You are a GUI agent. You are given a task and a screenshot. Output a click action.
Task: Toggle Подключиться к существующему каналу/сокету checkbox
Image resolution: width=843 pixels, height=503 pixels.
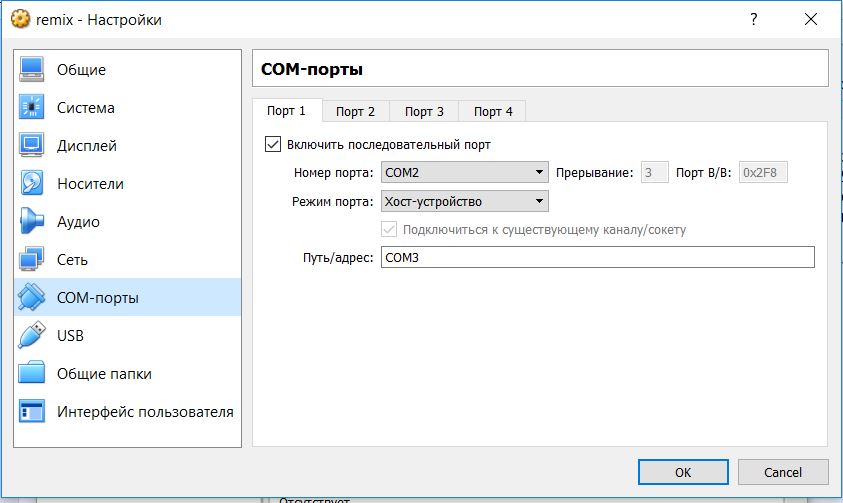(389, 230)
